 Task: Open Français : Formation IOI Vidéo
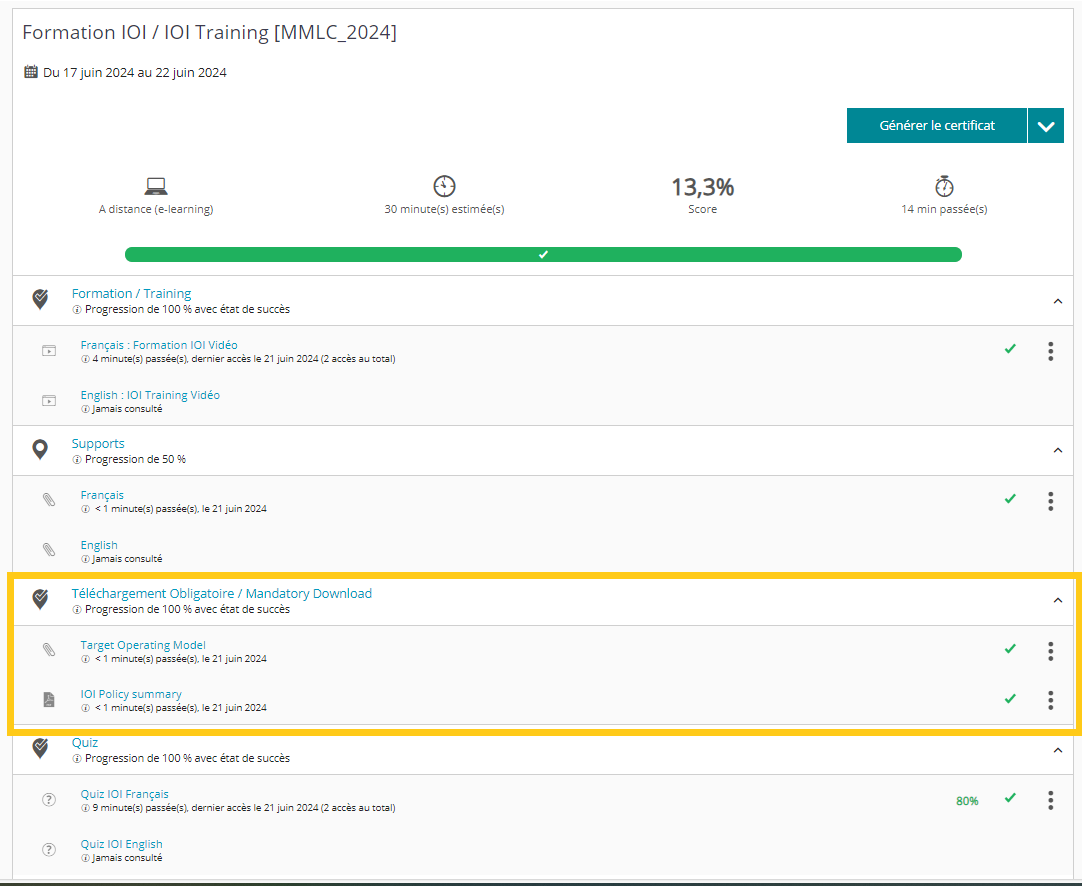pyautogui.click(x=159, y=345)
